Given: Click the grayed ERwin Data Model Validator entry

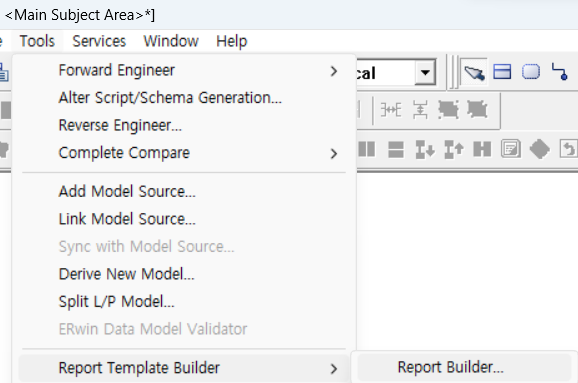Looking at the screenshot, I should click(184, 329).
